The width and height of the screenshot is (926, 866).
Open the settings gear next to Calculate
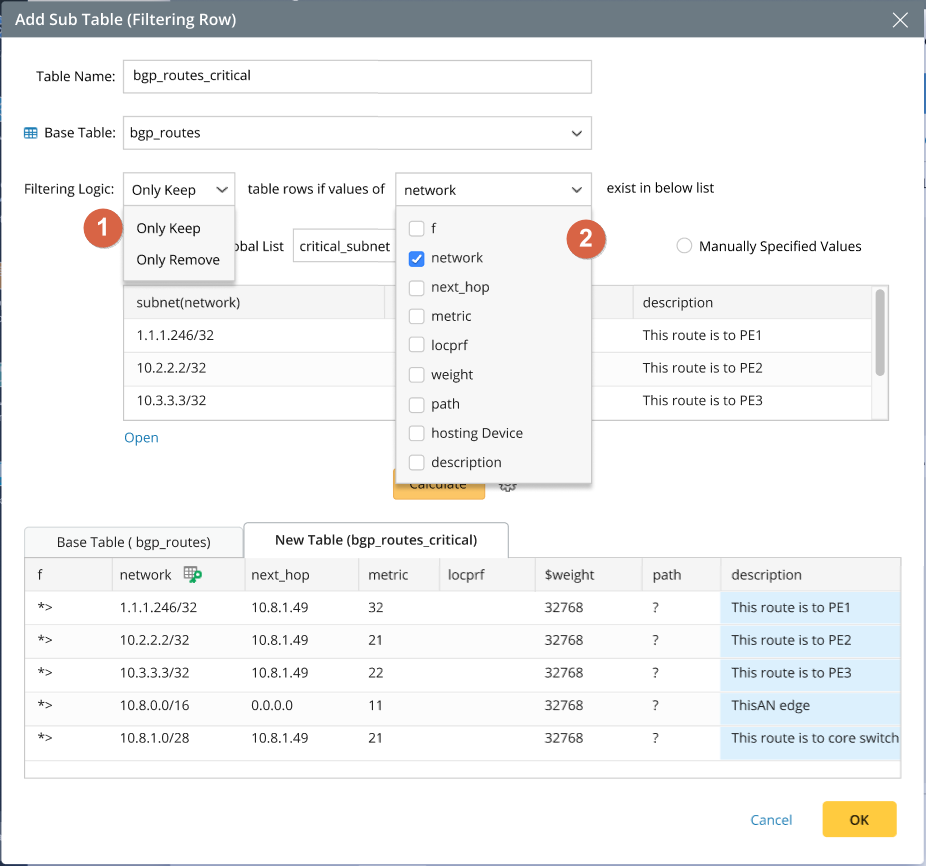coord(507,487)
